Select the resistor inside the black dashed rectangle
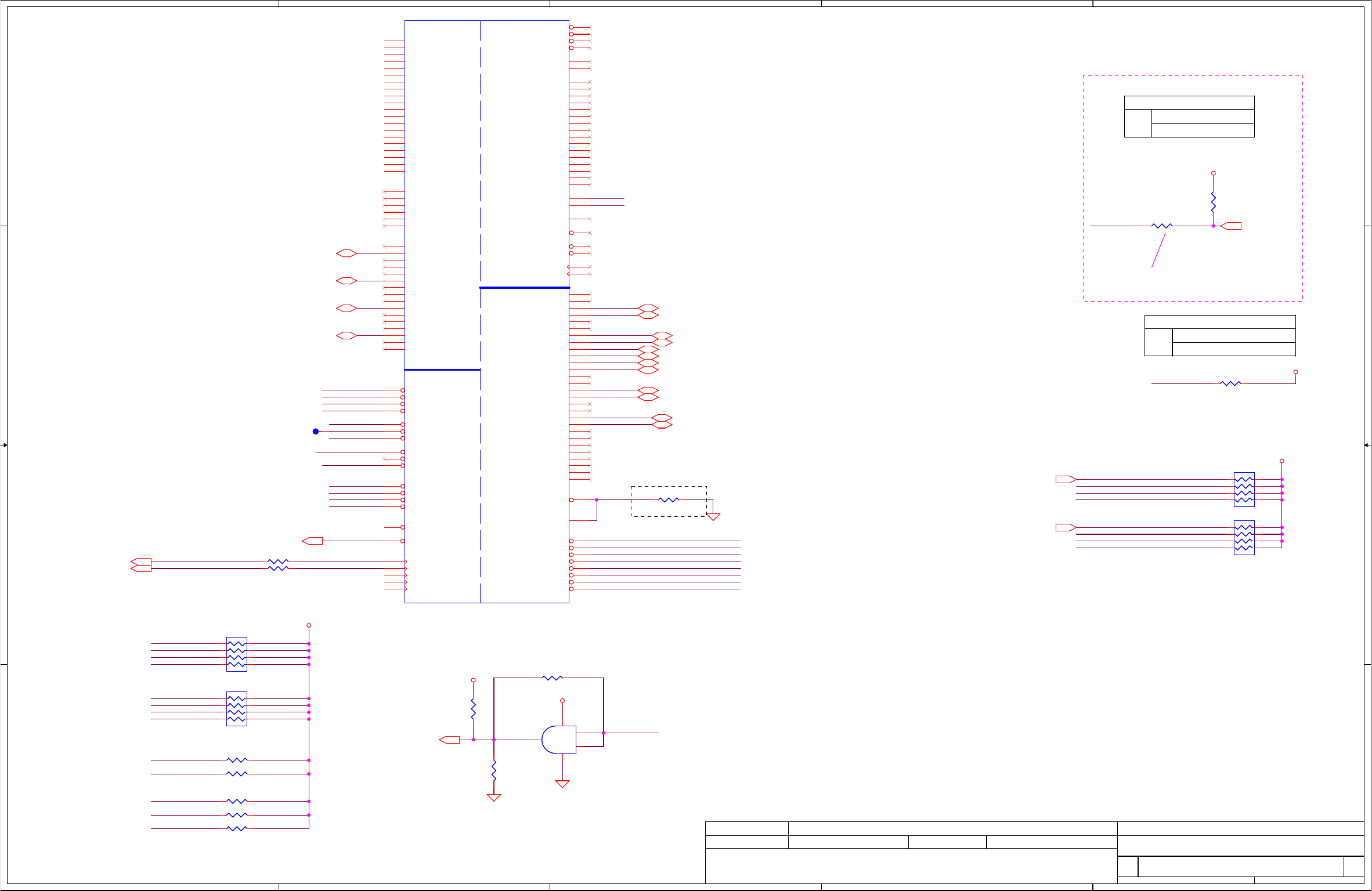1372x891 pixels. (x=669, y=499)
